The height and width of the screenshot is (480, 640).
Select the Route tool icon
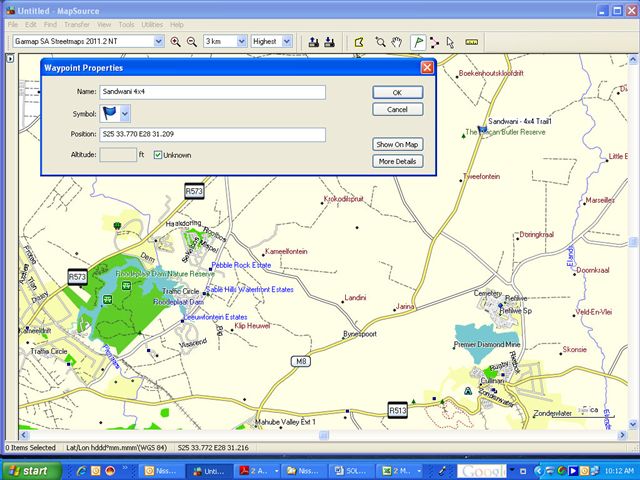coord(434,42)
